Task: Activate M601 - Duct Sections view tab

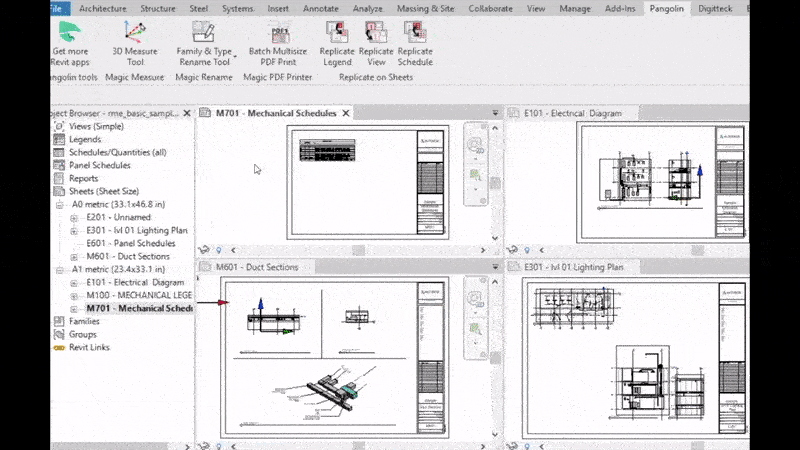Action: (256, 267)
